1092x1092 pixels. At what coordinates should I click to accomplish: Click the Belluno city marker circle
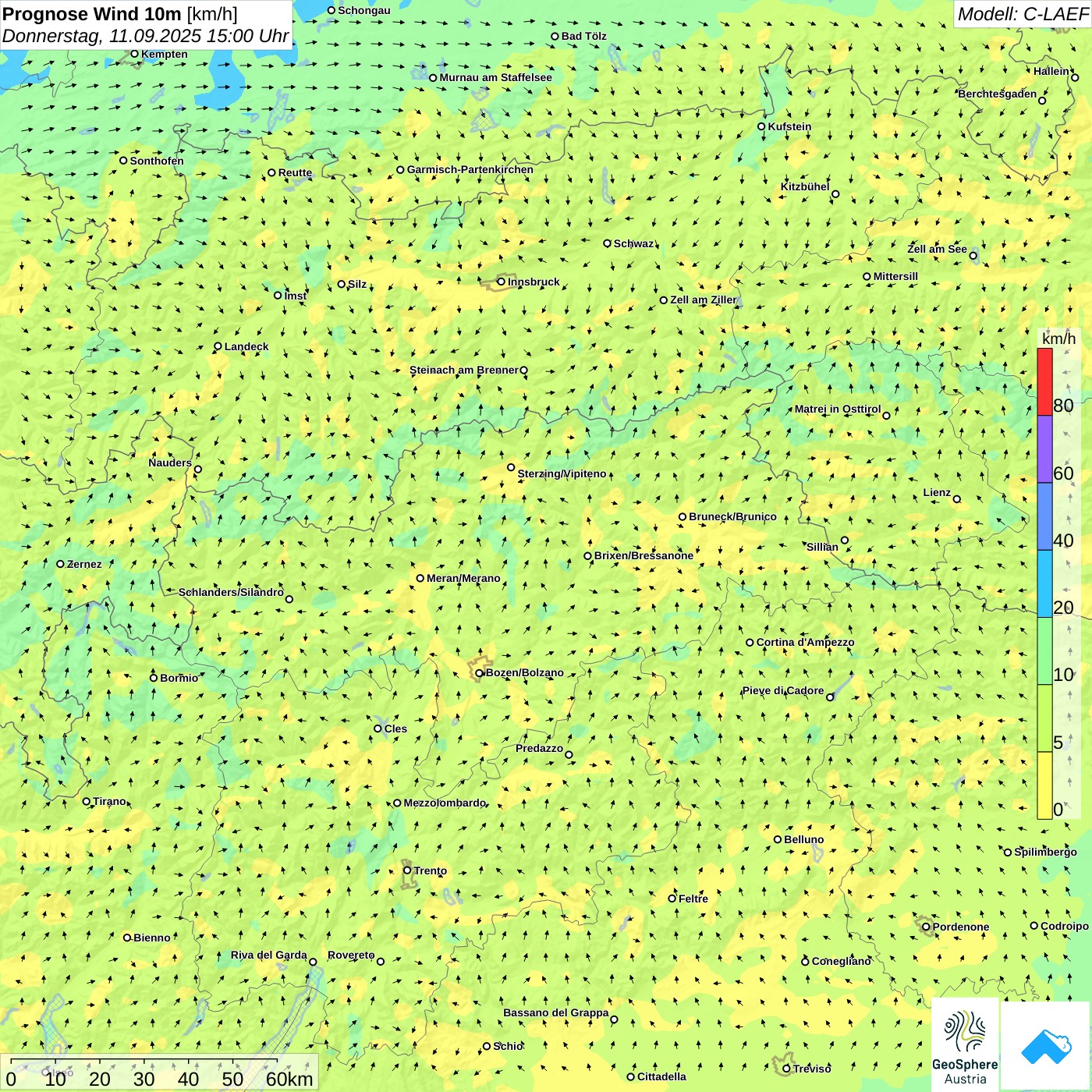pos(778,839)
